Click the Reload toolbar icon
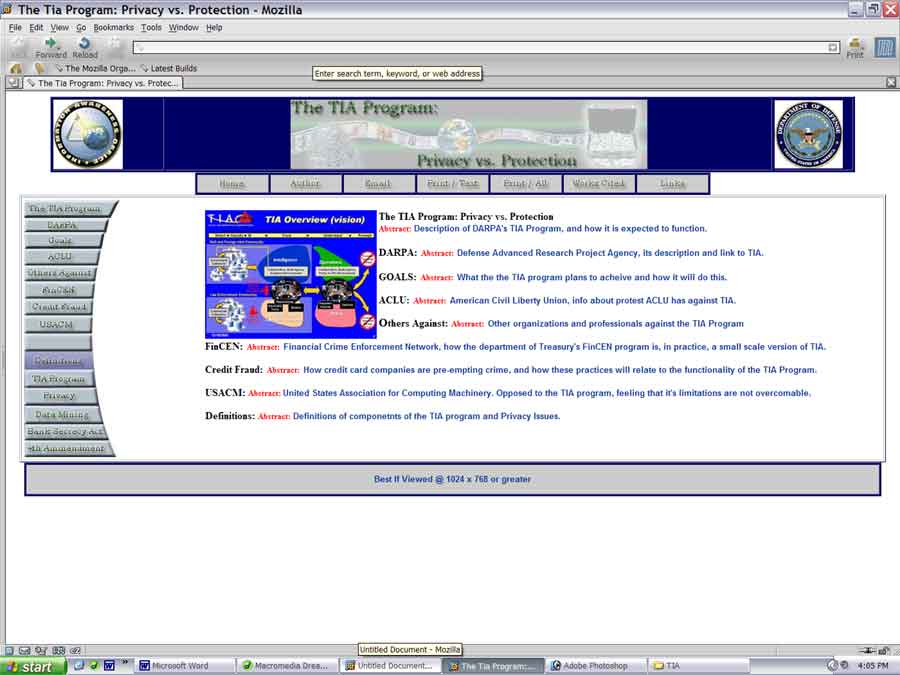Viewport: 900px width, 675px height. pos(84,46)
